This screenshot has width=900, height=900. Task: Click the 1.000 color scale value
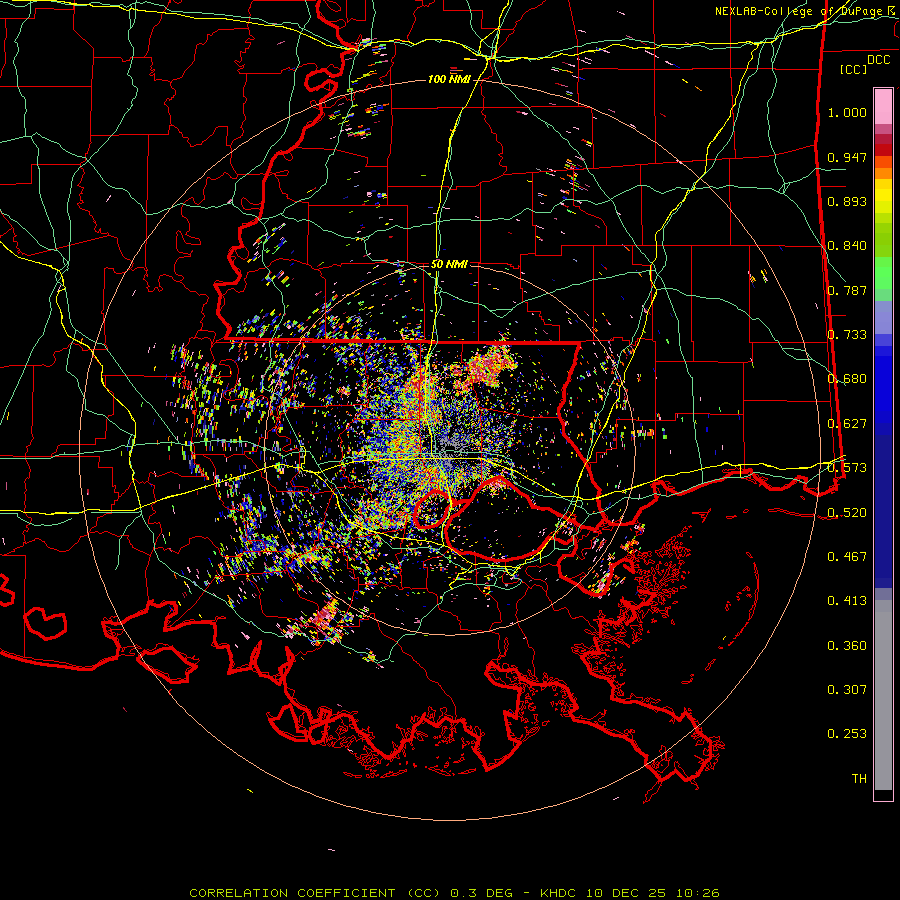click(847, 112)
